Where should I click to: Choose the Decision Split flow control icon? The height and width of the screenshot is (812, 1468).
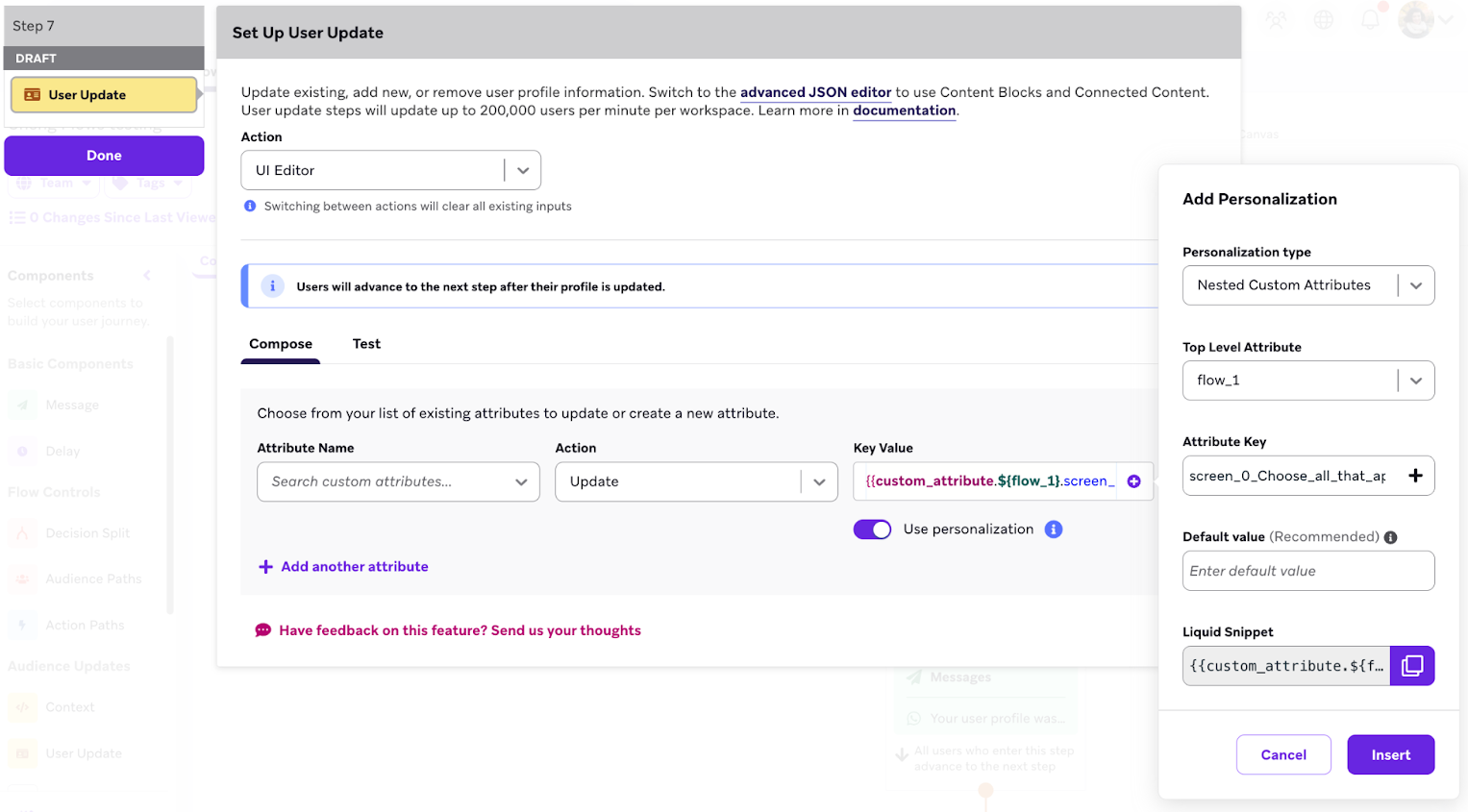coord(21,532)
